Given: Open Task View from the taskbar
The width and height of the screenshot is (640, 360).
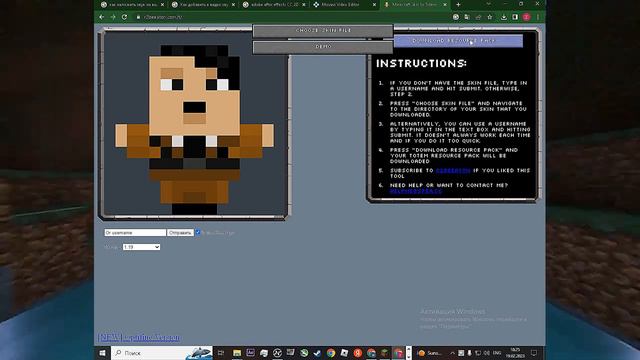Looking at the screenshot, I should coord(221,353).
